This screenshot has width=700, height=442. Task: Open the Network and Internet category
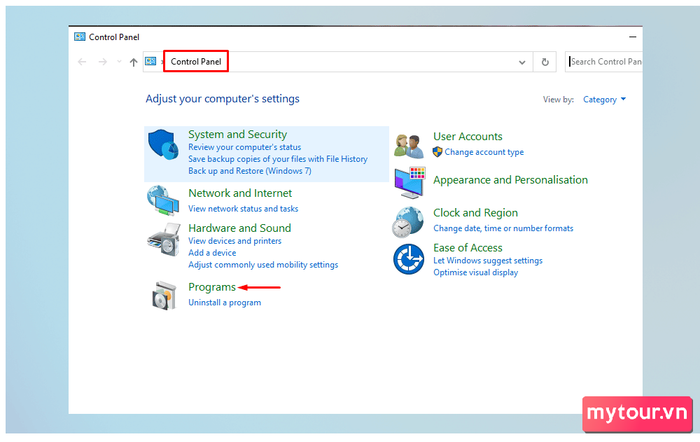tap(240, 193)
